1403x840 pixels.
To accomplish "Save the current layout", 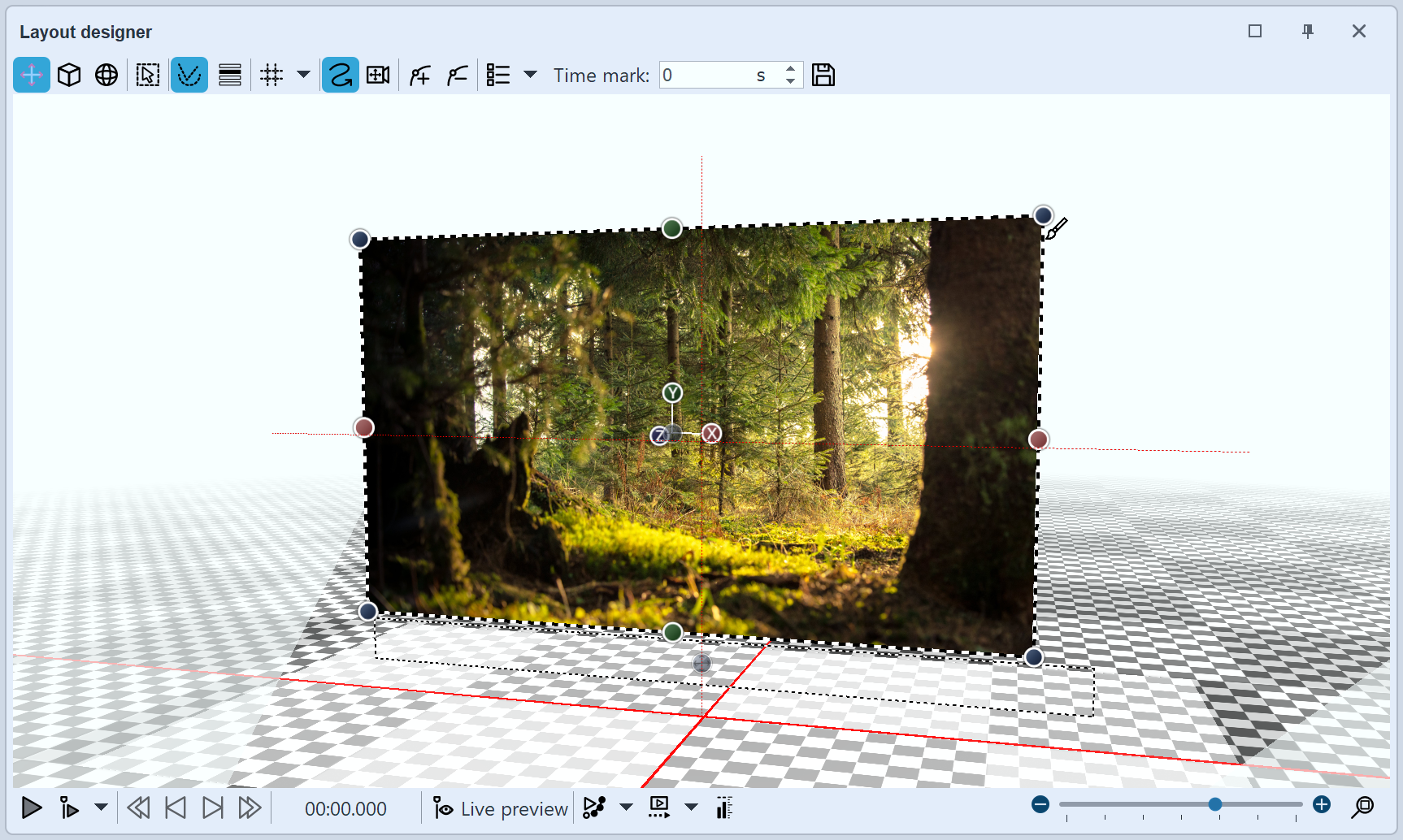I will 823,74.
